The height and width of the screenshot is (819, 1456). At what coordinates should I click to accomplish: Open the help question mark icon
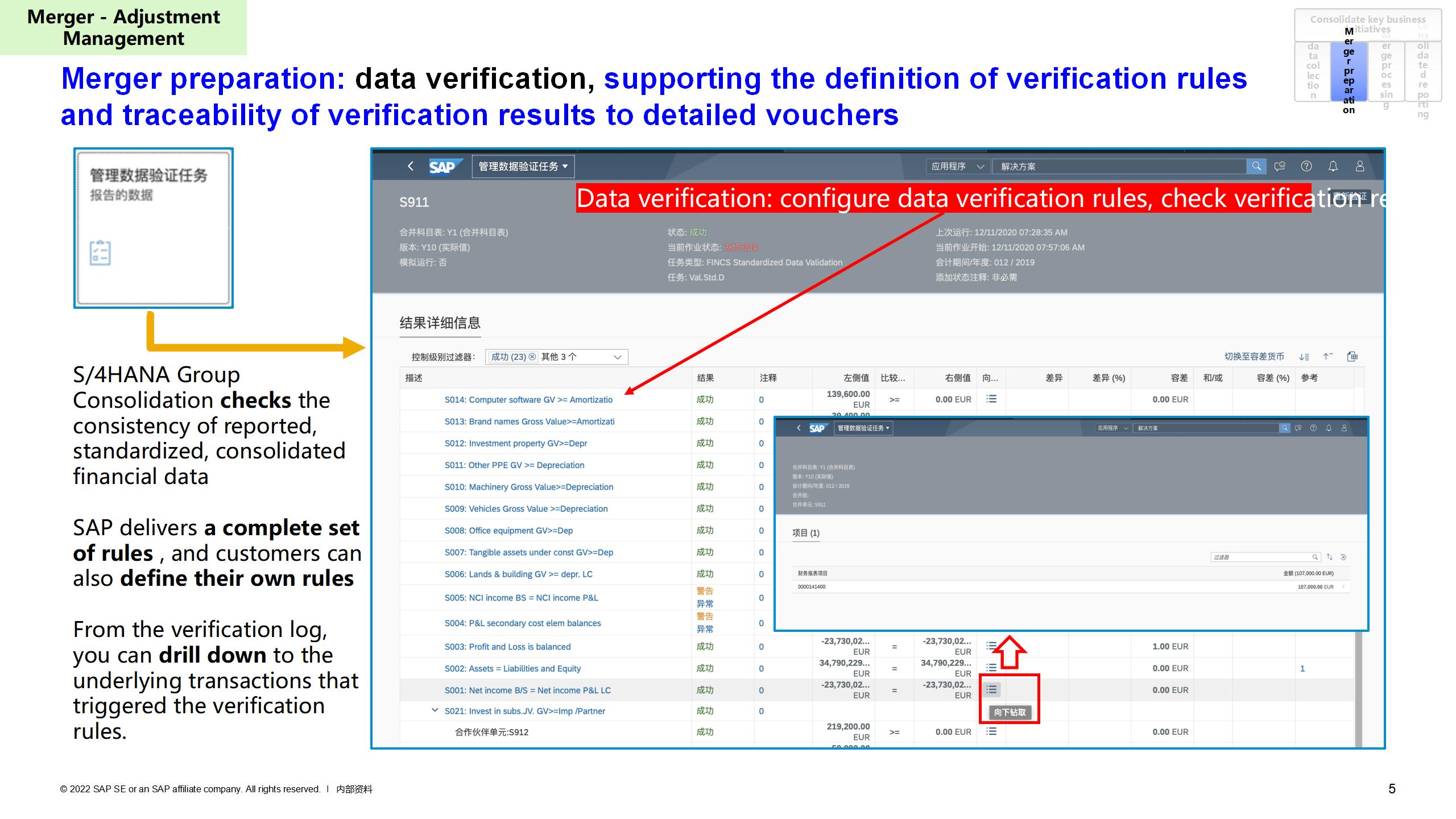pos(1306,166)
